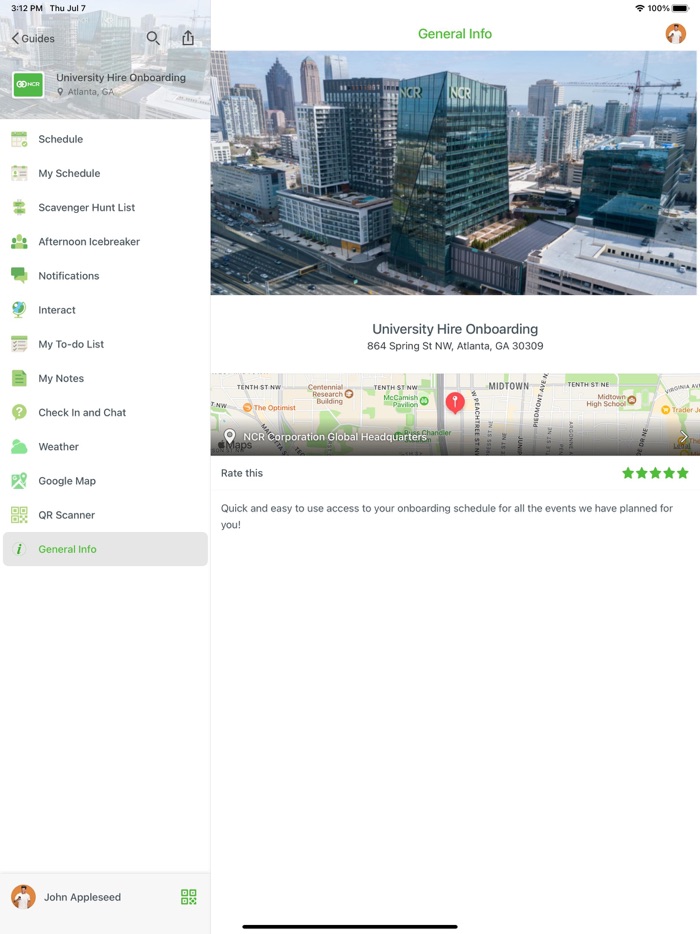Tap the NCR building header photo
700x934 pixels.
pyautogui.click(x=455, y=172)
